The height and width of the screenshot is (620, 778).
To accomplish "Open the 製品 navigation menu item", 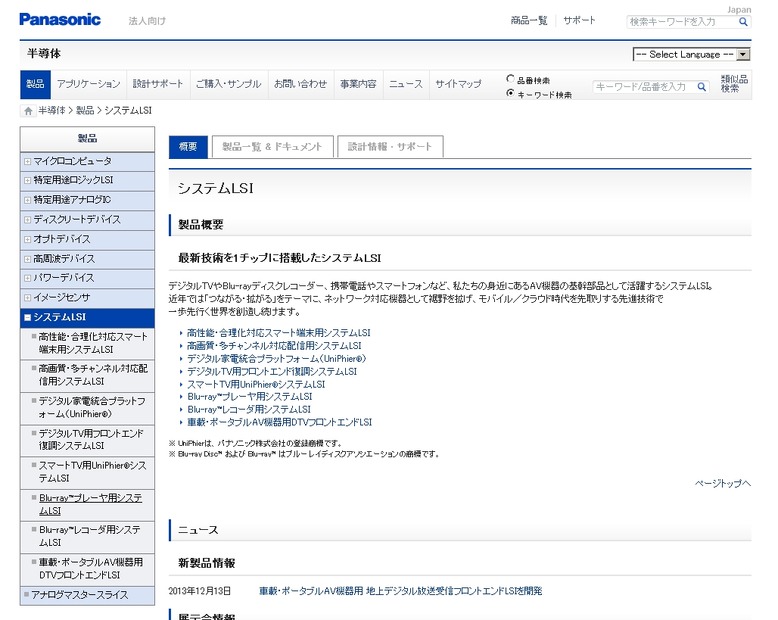I will (35, 84).
